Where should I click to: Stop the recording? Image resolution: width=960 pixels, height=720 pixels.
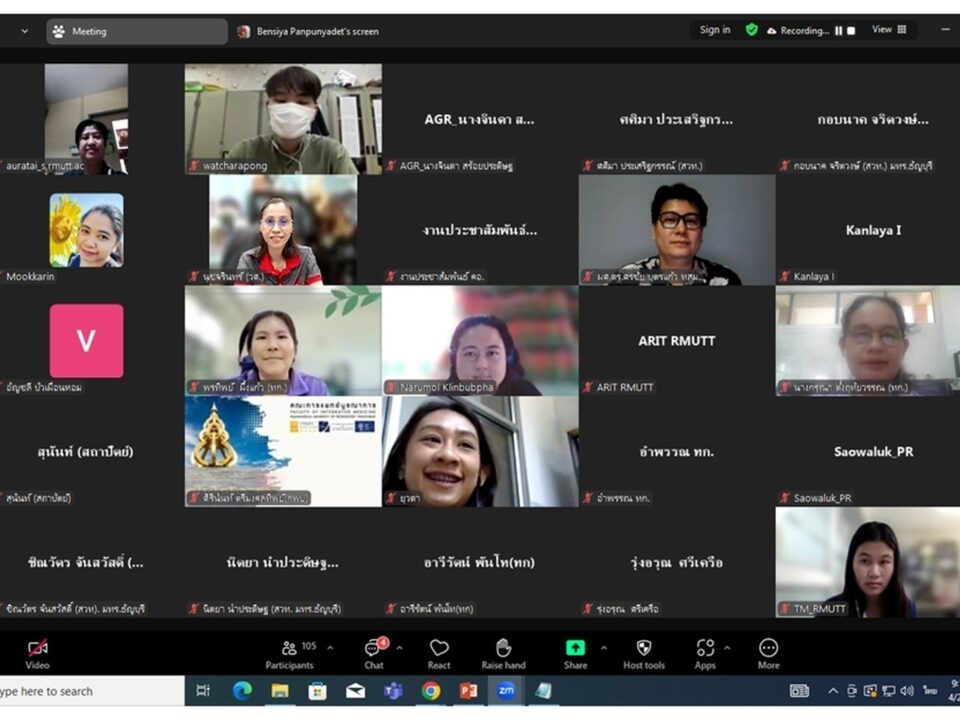coord(851,30)
